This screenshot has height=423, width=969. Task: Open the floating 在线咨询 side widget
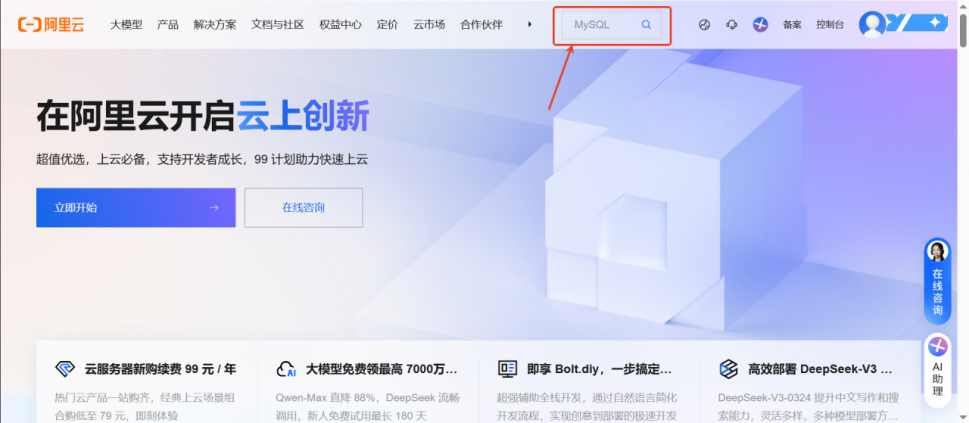pos(937,281)
